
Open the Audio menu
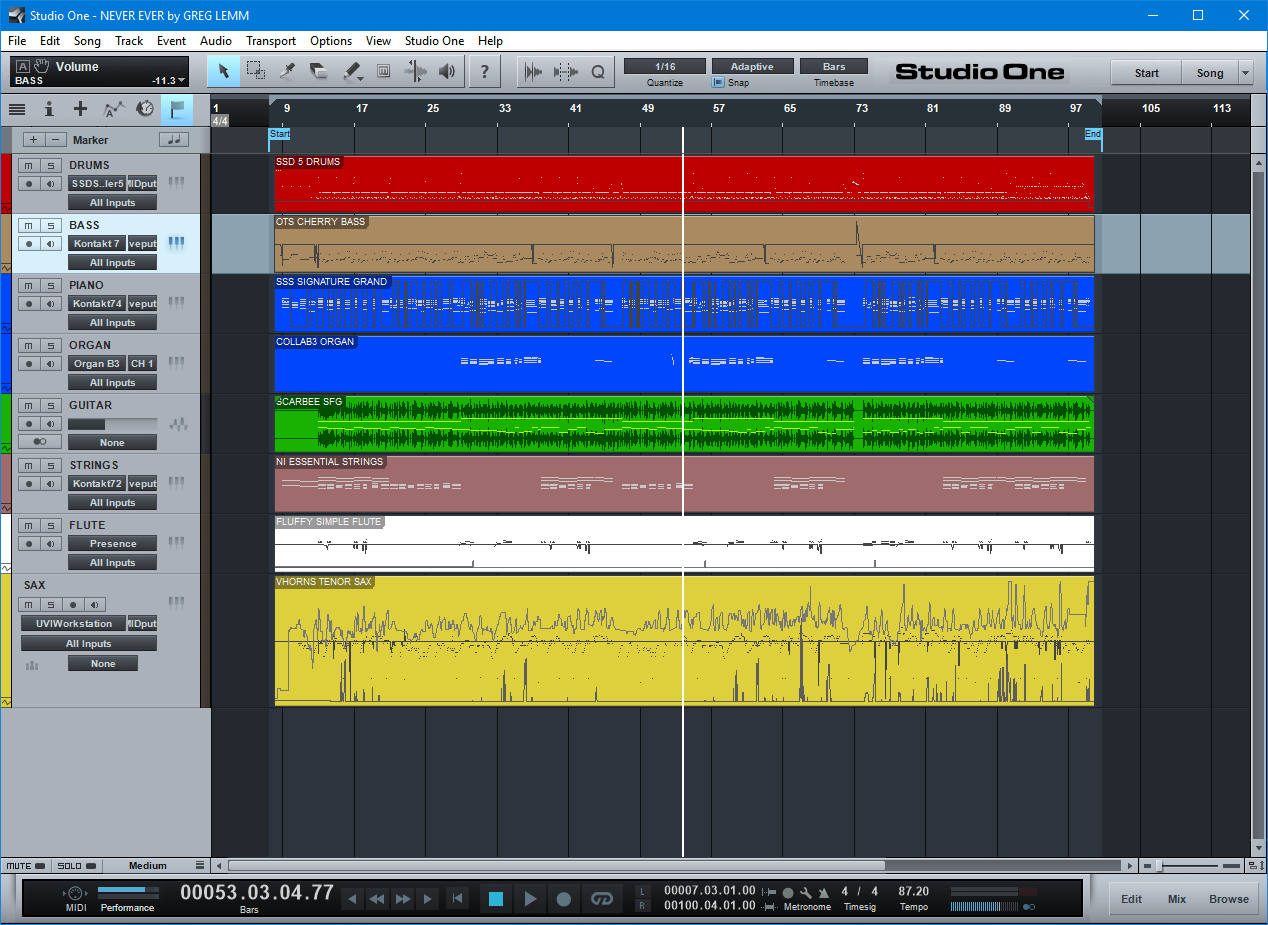click(x=215, y=41)
